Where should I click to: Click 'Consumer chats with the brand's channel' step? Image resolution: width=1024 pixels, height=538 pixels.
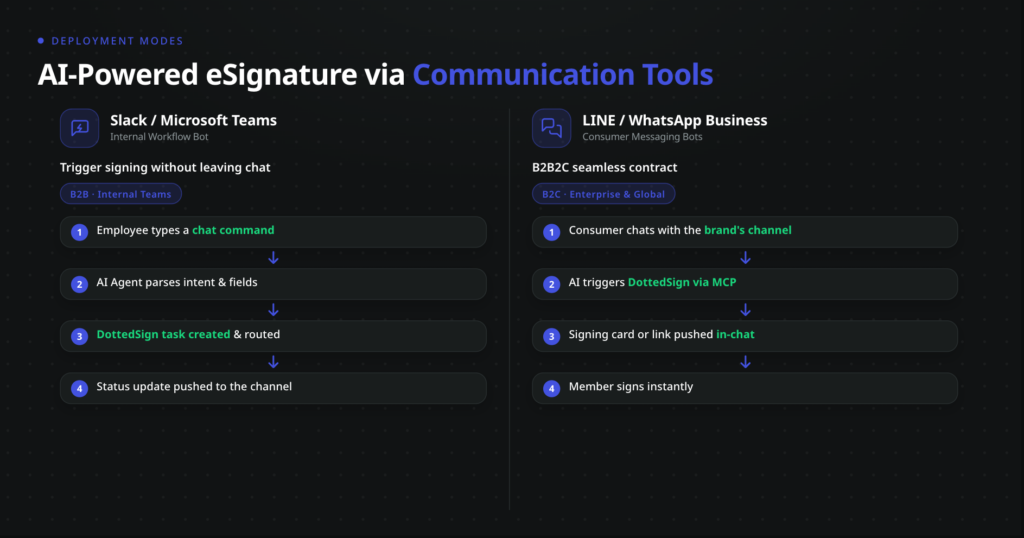(745, 232)
